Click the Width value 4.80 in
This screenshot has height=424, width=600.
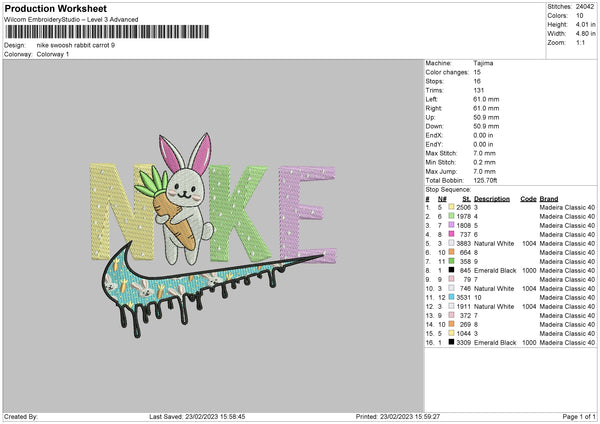point(585,34)
